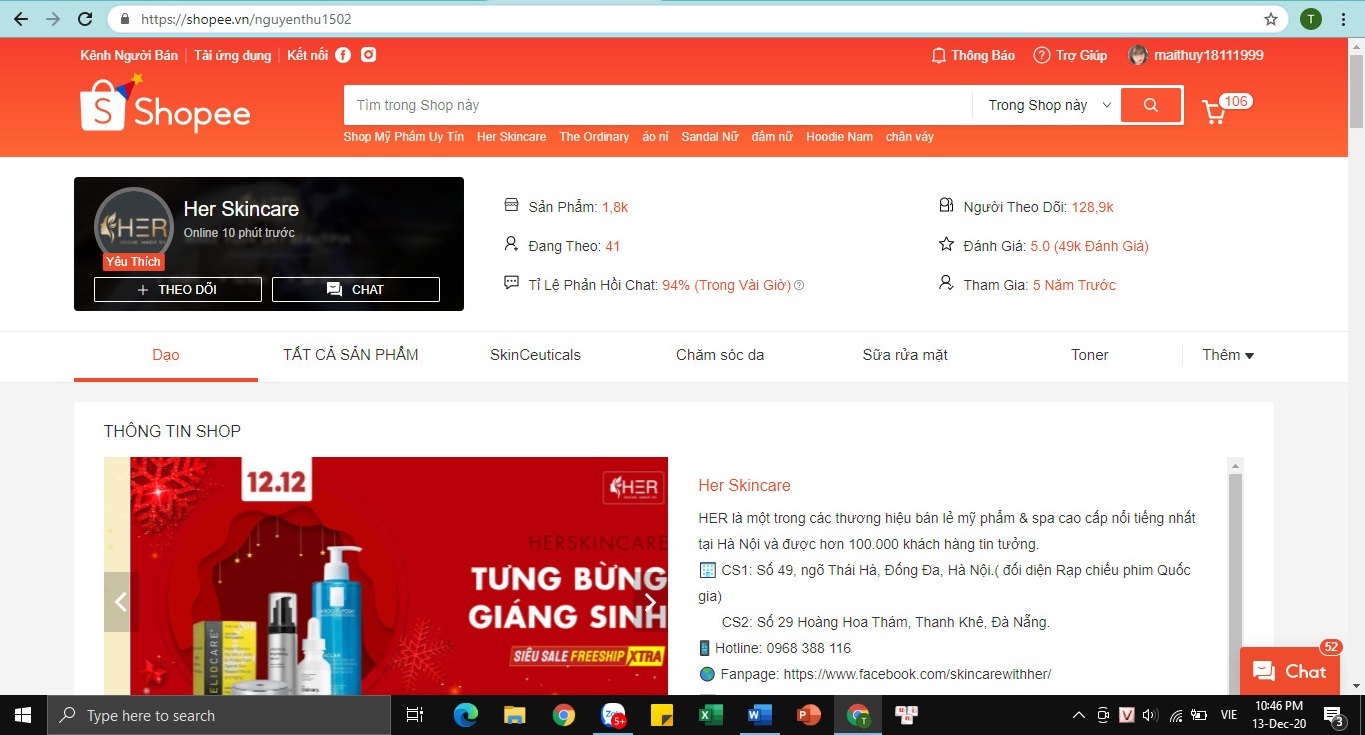The width and height of the screenshot is (1365, 735).
Task: Reload the current browser page
Action: pos(85,19)
